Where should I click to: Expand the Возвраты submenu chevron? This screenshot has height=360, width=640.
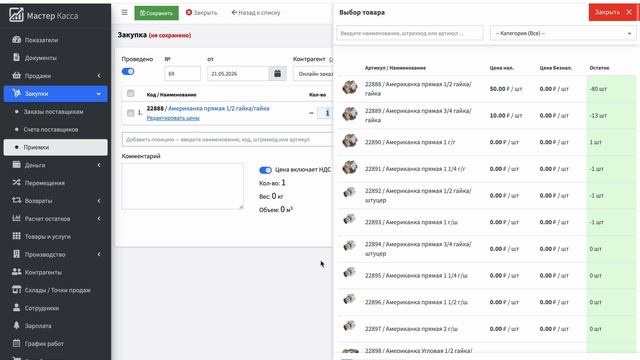point(99,200)
